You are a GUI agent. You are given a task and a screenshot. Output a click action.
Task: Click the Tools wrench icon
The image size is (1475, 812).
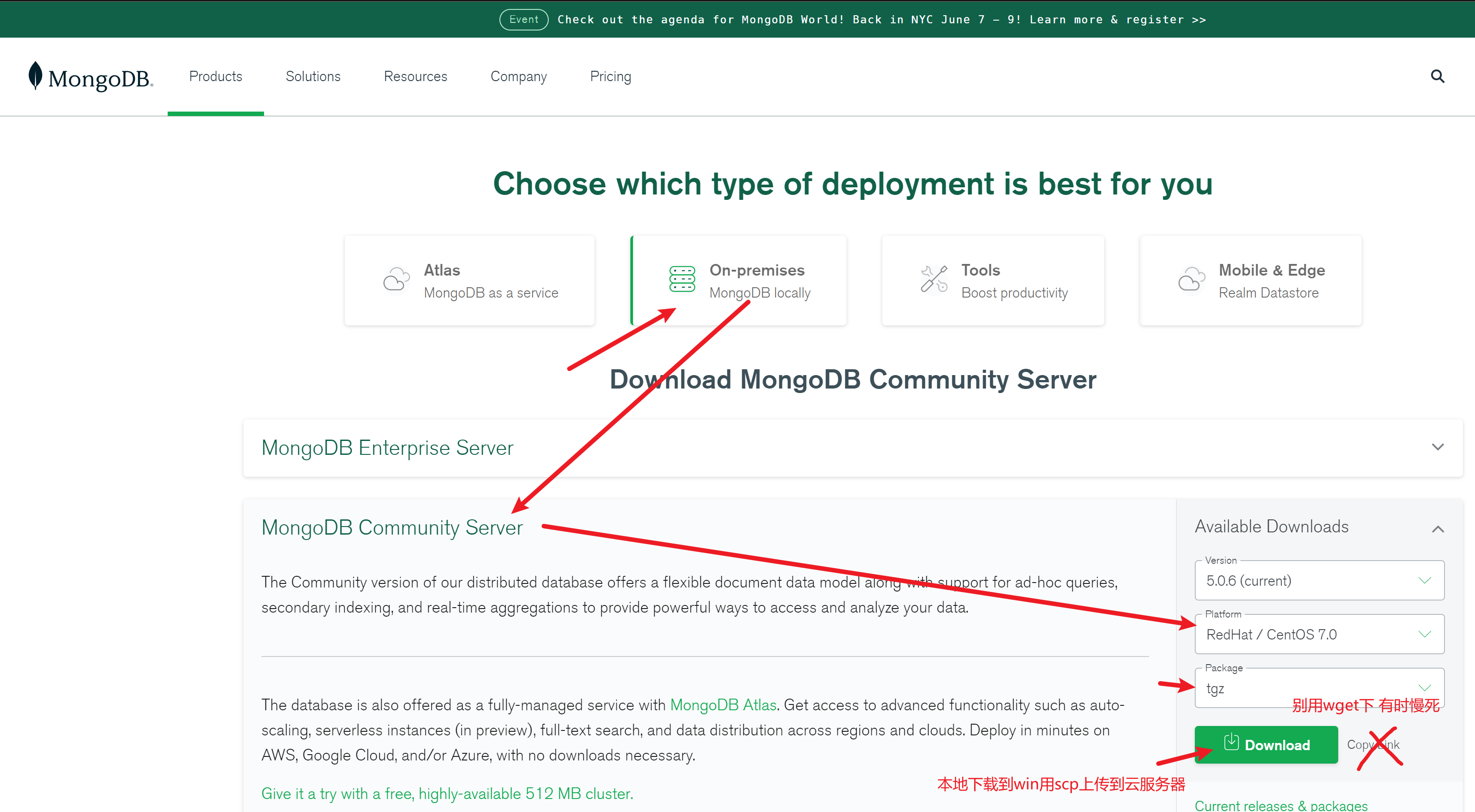934,279
